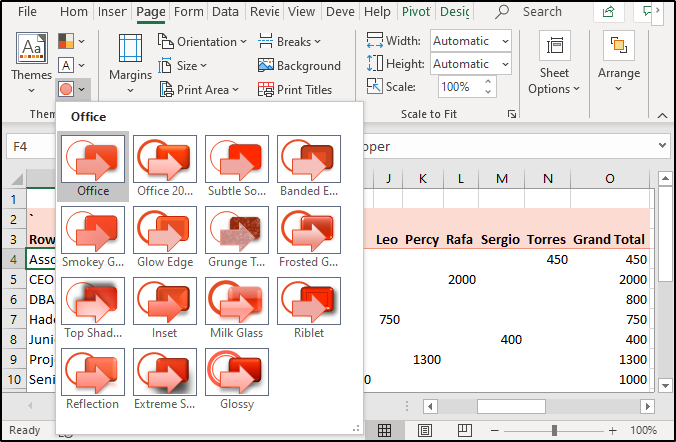Image resolution: width=676 pixels, height=442 pixels.
Task: Collapse the ribbon
Action: 662,115
